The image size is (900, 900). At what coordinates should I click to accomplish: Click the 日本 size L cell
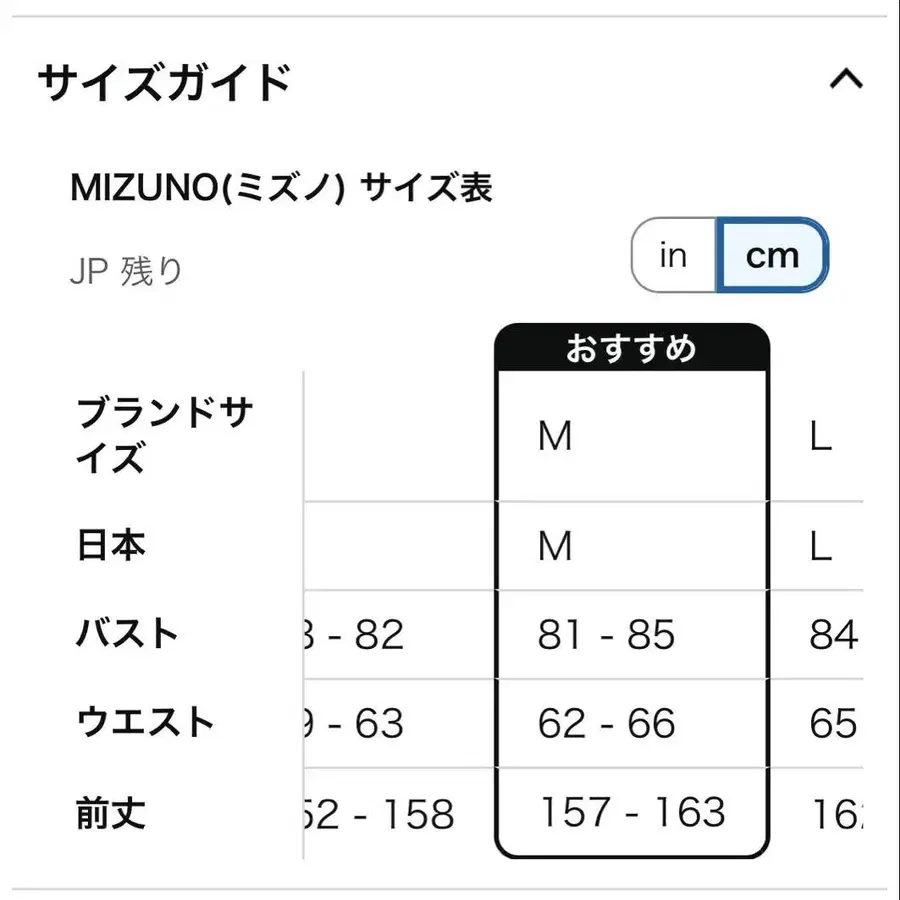pos(821,546)
